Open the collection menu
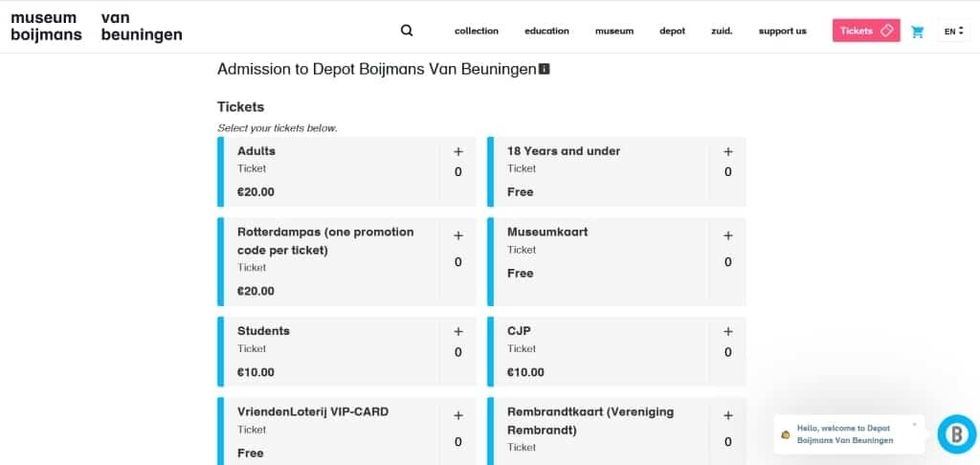The width and height of the screenshot is (980, 465). pyautogui.click(x=476, y=31)
